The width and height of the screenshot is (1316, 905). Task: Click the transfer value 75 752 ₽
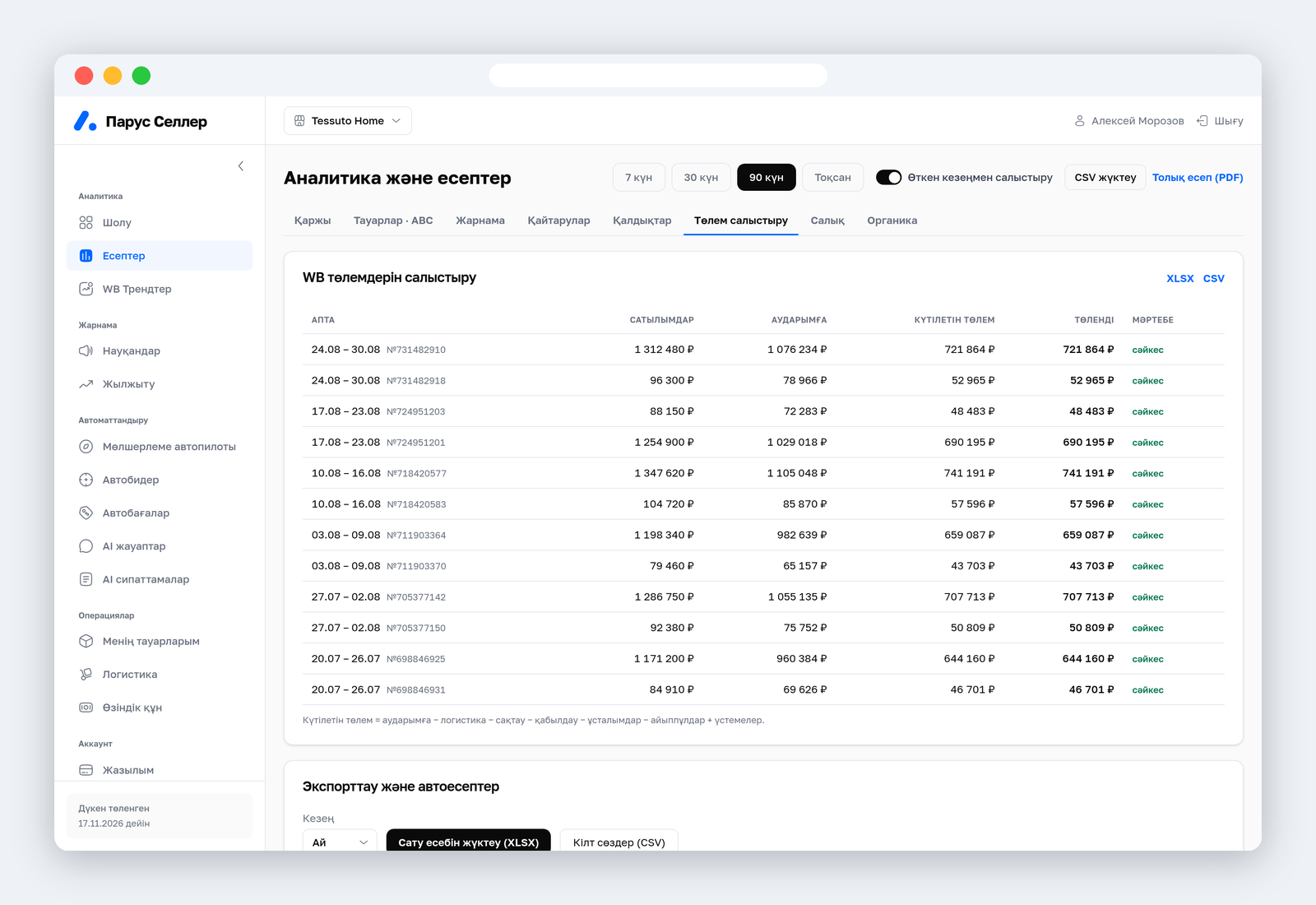pyautogui.click(x=805, y=628)
